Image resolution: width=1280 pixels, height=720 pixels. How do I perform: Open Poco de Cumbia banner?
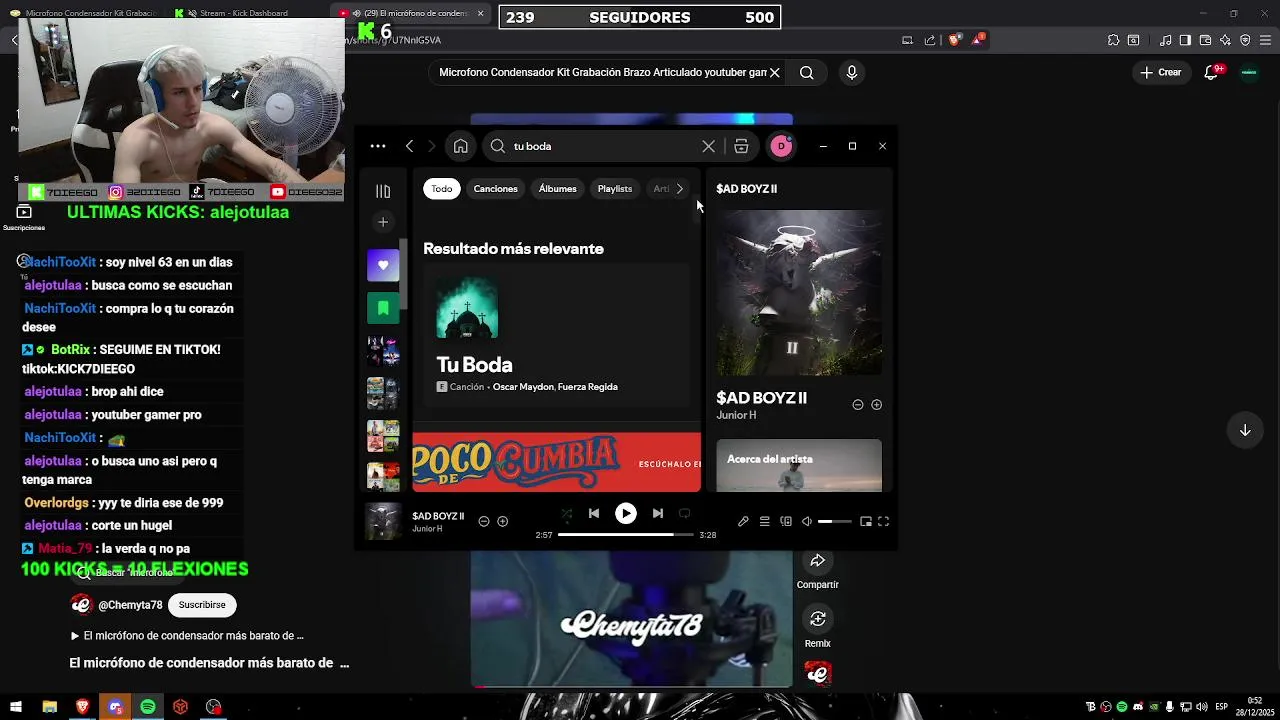coord(557,462)
